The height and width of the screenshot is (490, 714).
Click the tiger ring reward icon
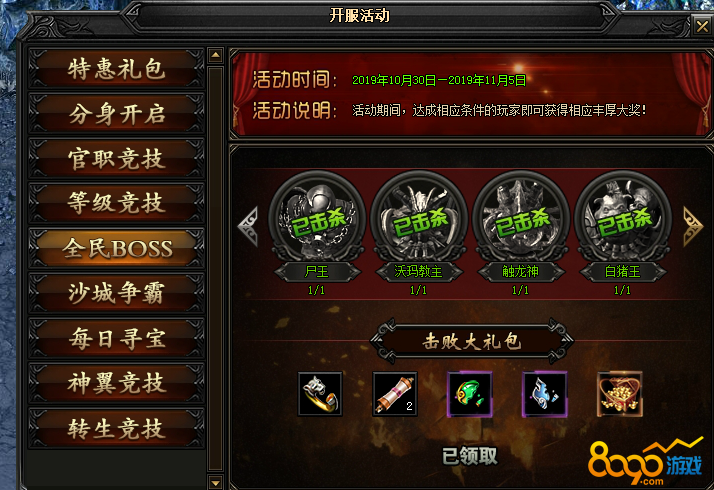pyautogui.click(x=320, y=394)
